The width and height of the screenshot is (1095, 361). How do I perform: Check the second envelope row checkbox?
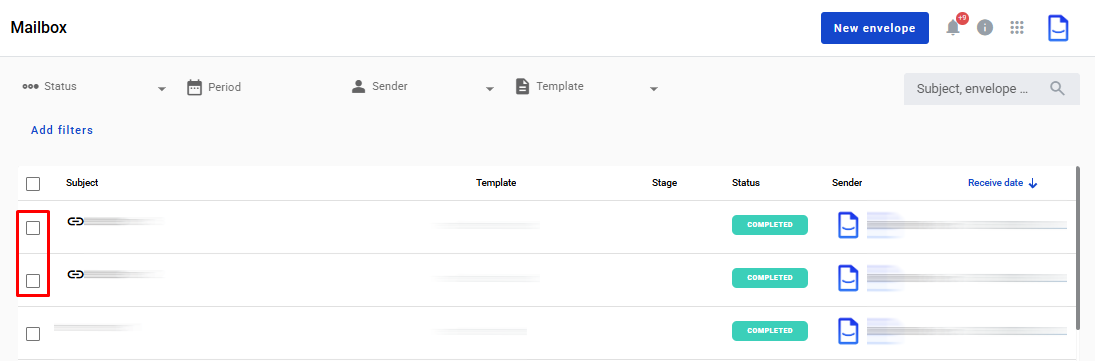point(33,281)
